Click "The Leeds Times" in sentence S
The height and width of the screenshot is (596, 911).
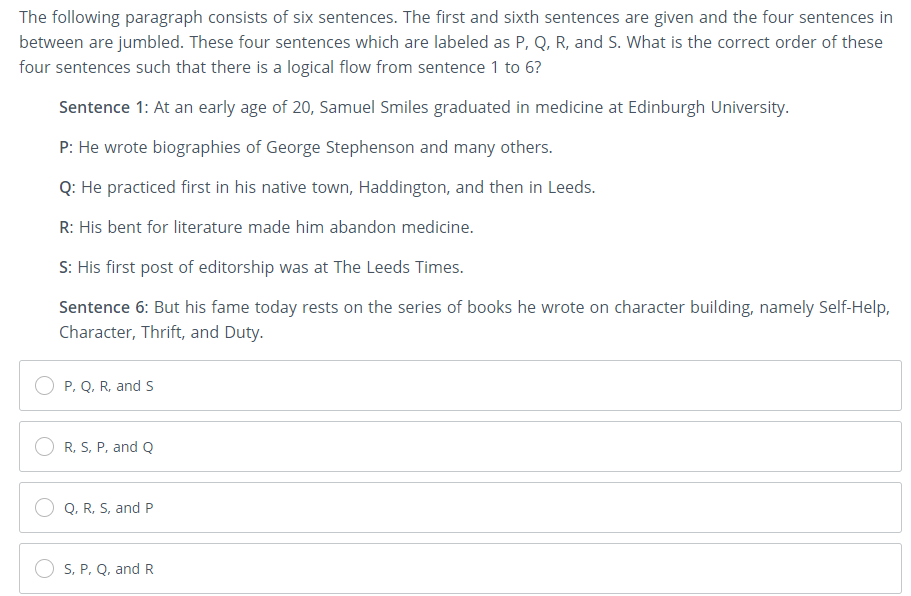tap(397, 267)
